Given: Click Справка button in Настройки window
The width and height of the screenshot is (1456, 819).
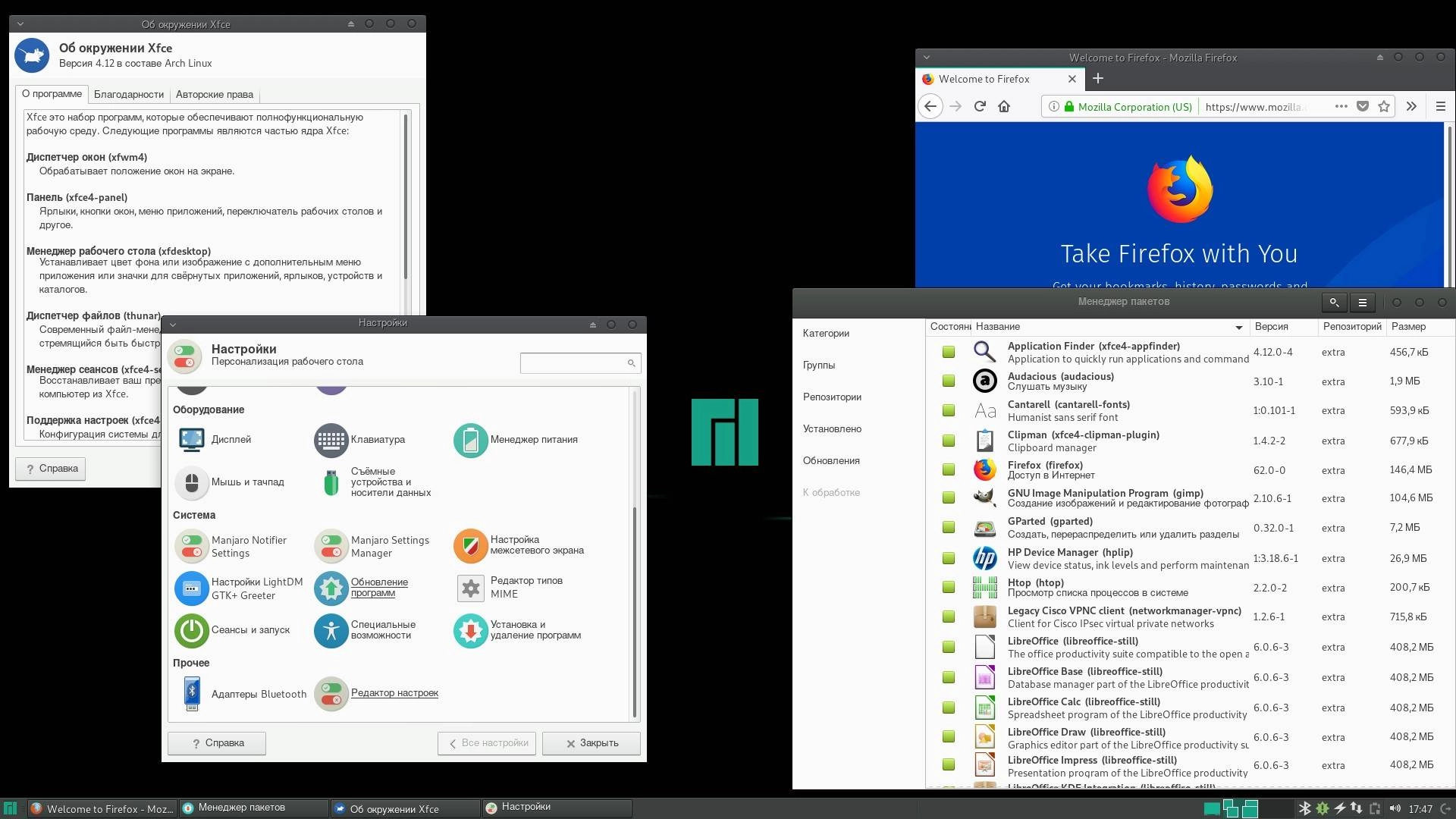Looking at the screenshot, I should [217, 743].
